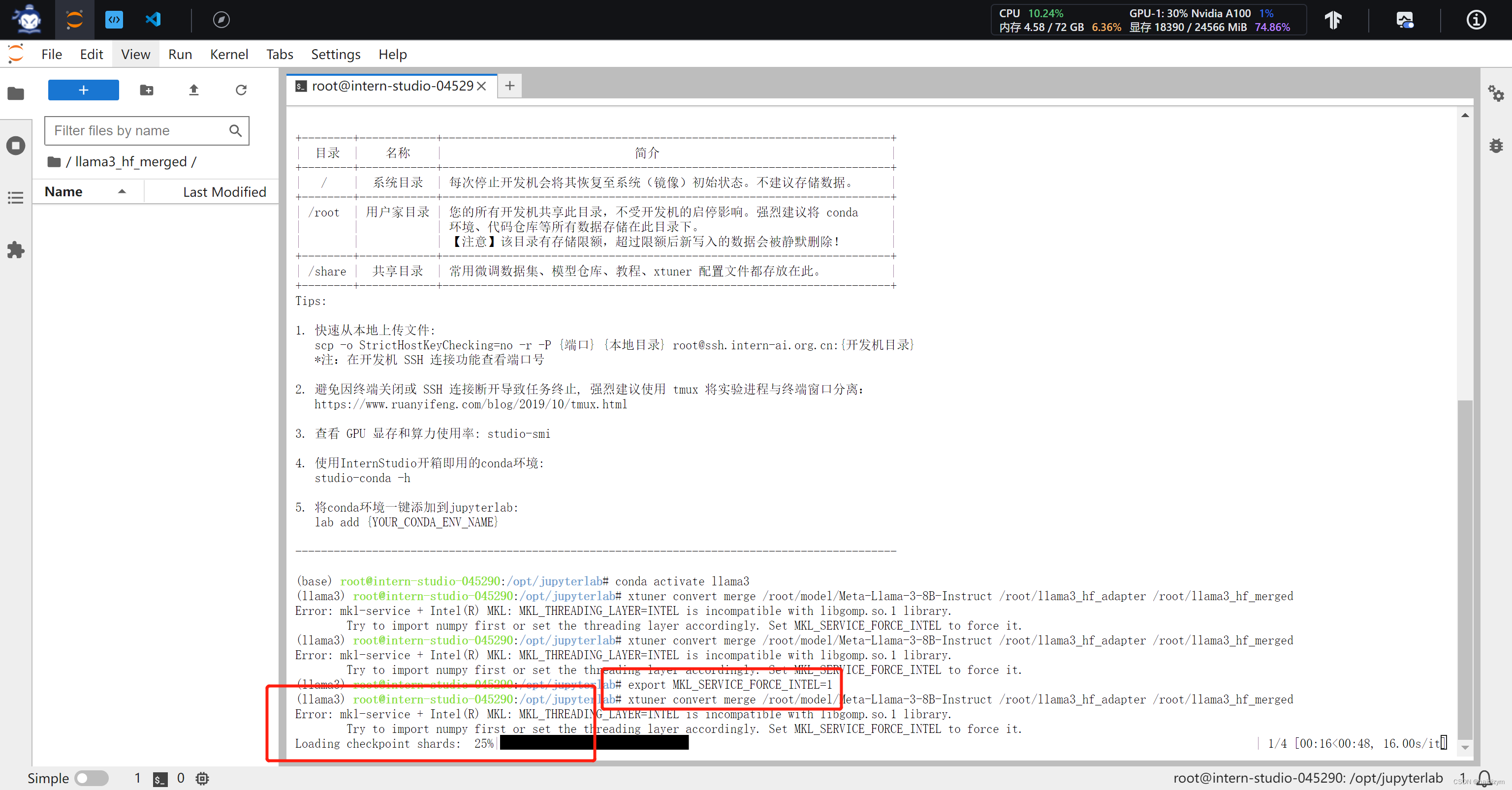Select the Edit menu
Image resolution: width=1512 pixels, height=790 pixels.
[90, 54]
